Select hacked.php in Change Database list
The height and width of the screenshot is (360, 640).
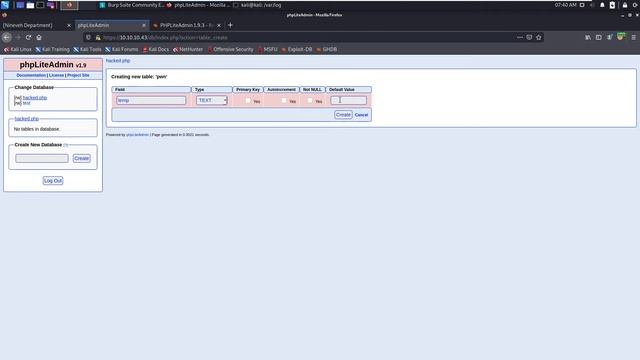coord(35,98)
